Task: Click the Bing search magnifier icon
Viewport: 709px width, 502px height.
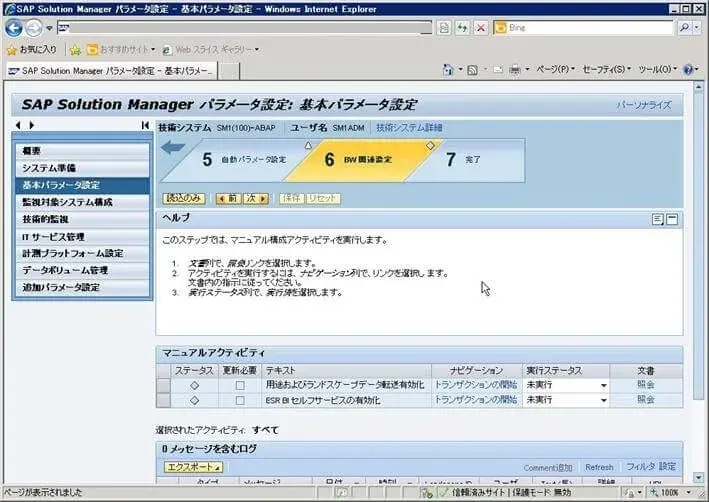Action: (x=685, y=28)
